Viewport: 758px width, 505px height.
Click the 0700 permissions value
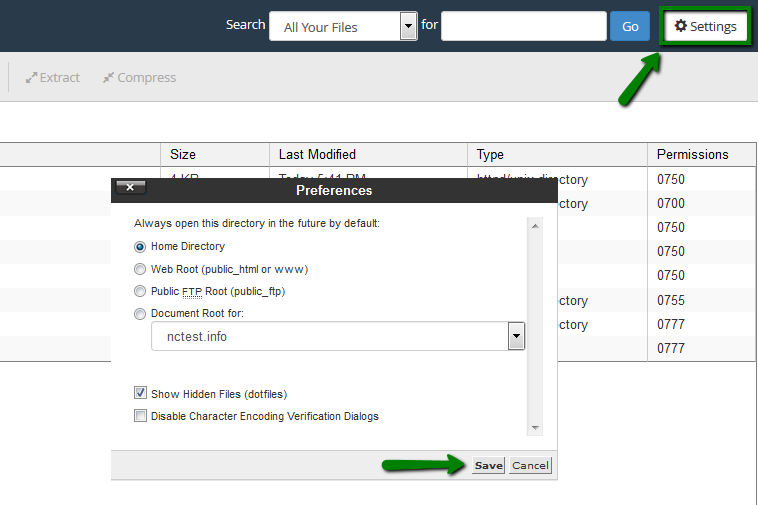click(671, 203)
